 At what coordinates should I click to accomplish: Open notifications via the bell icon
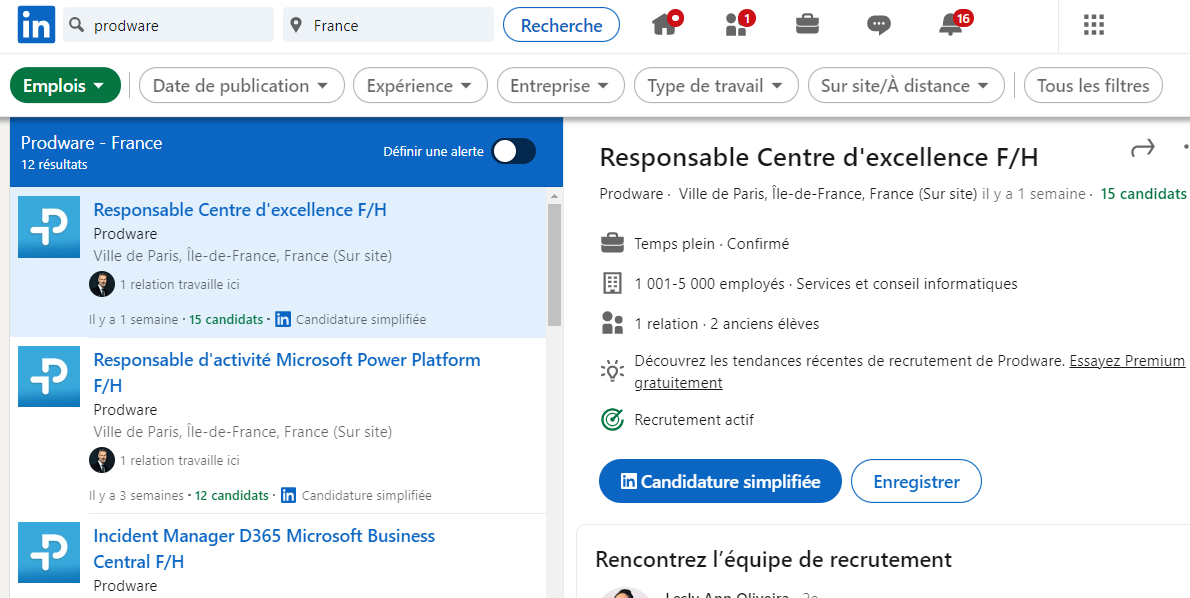click(948, 24)
